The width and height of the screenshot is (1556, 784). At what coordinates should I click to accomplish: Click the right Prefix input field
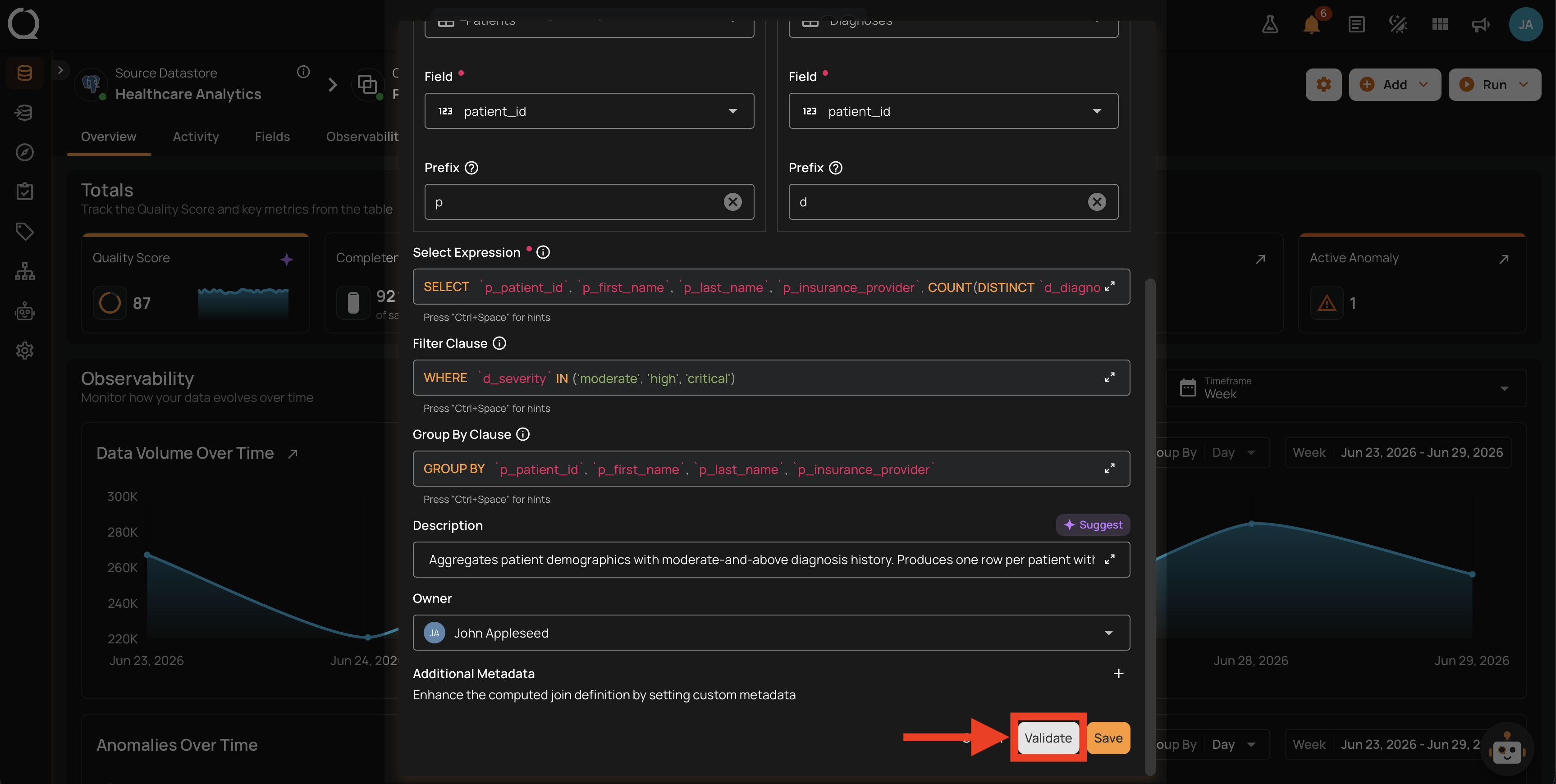coord(953,202)
